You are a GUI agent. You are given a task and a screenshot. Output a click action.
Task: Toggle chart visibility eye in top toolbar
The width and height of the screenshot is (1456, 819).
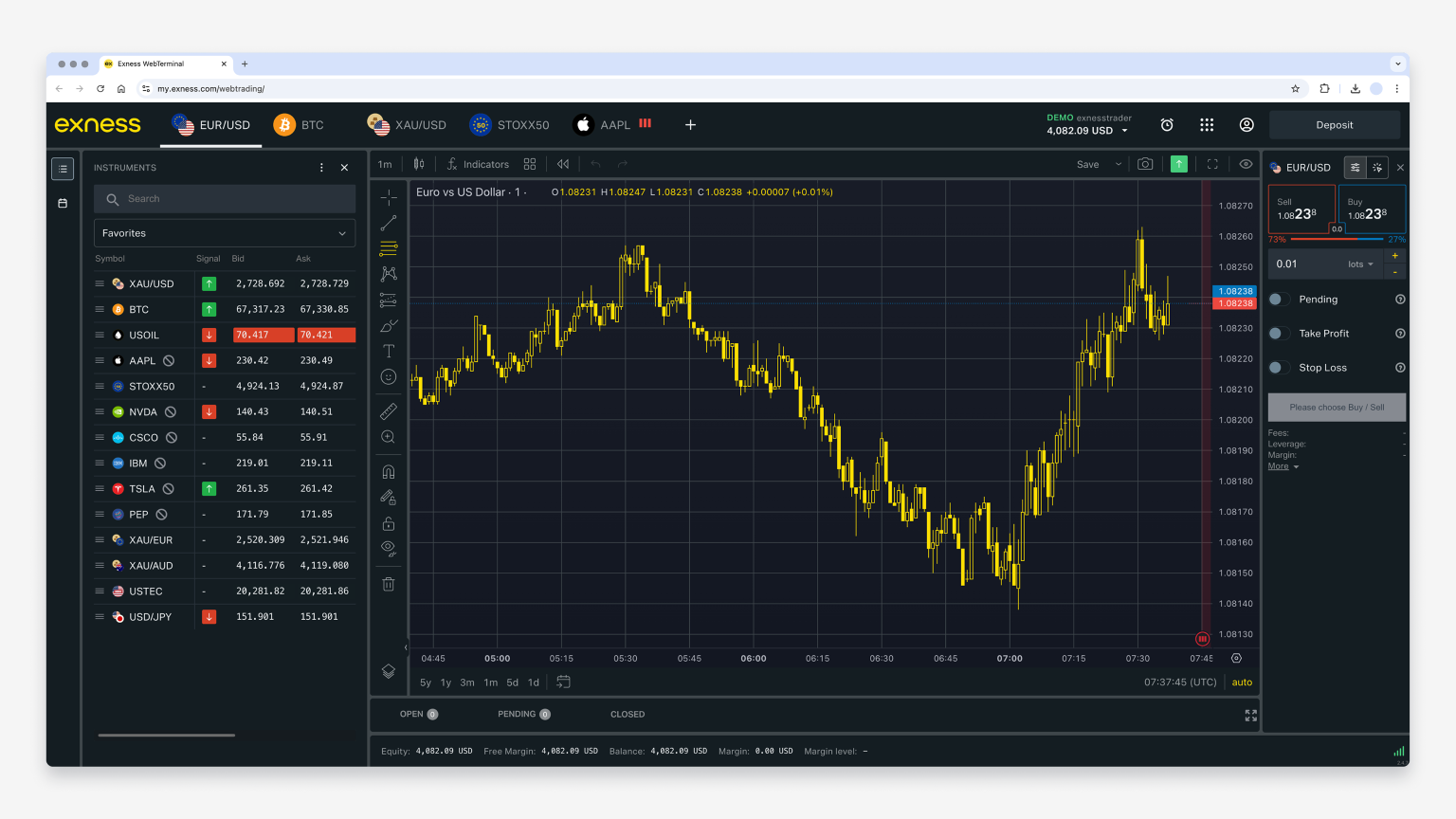click(1246, 164)
